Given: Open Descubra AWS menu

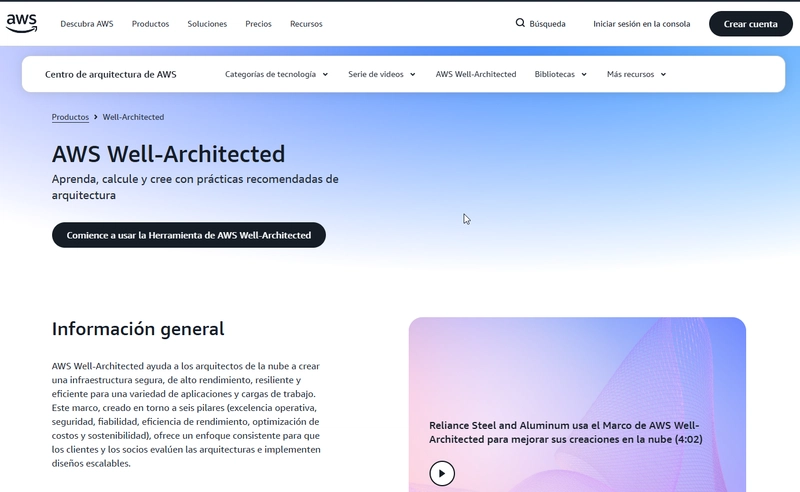Looking at the screenshot, I should 87,24.
